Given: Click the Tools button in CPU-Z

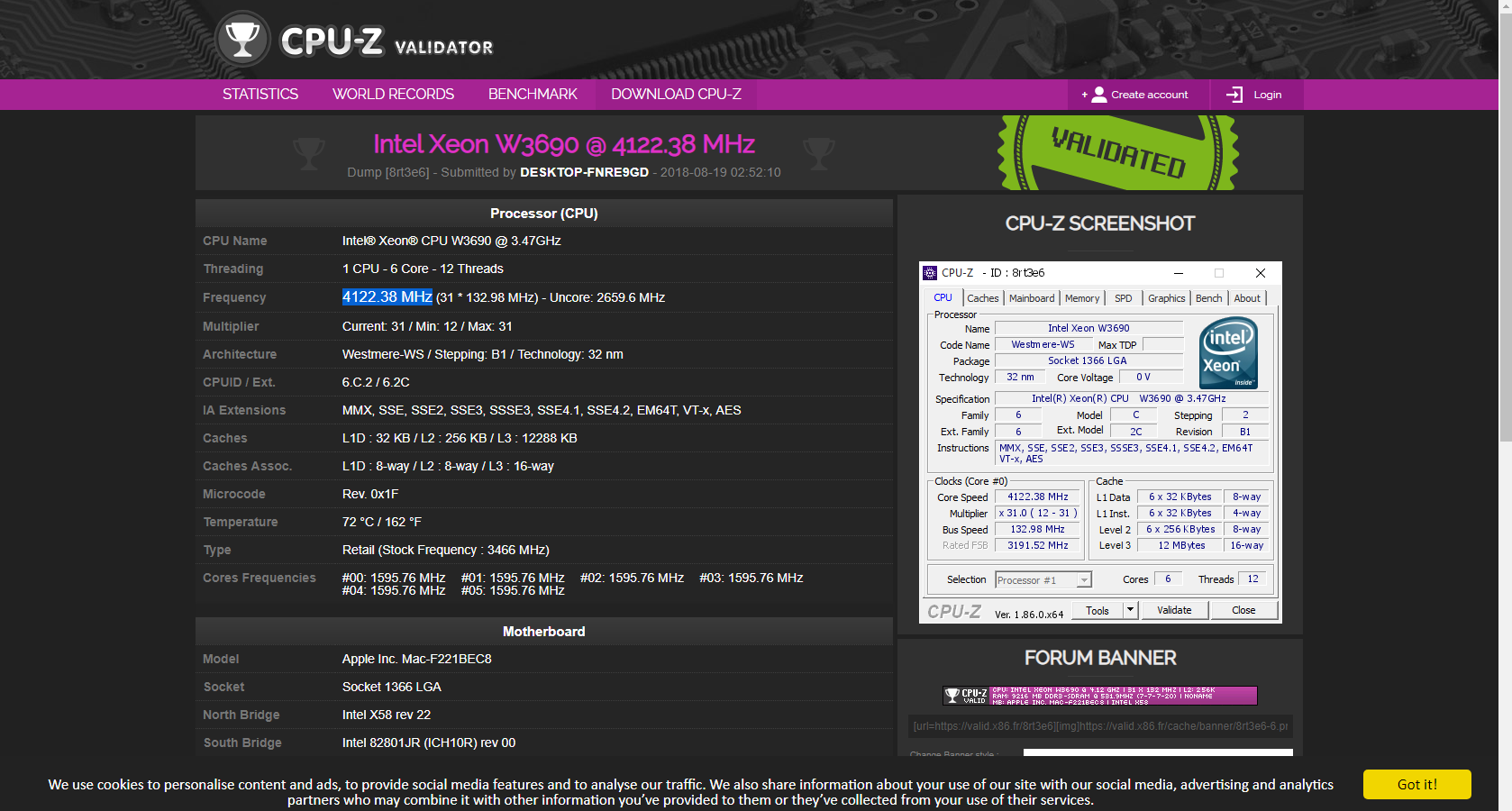Looking at the screenshot, I should click(1098, 610).
